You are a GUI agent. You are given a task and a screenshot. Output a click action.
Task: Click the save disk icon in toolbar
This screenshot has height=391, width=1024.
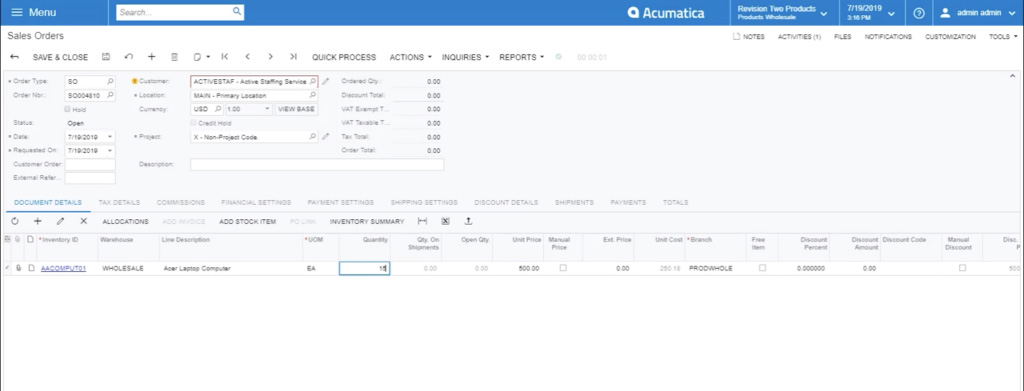coord(106,57)
